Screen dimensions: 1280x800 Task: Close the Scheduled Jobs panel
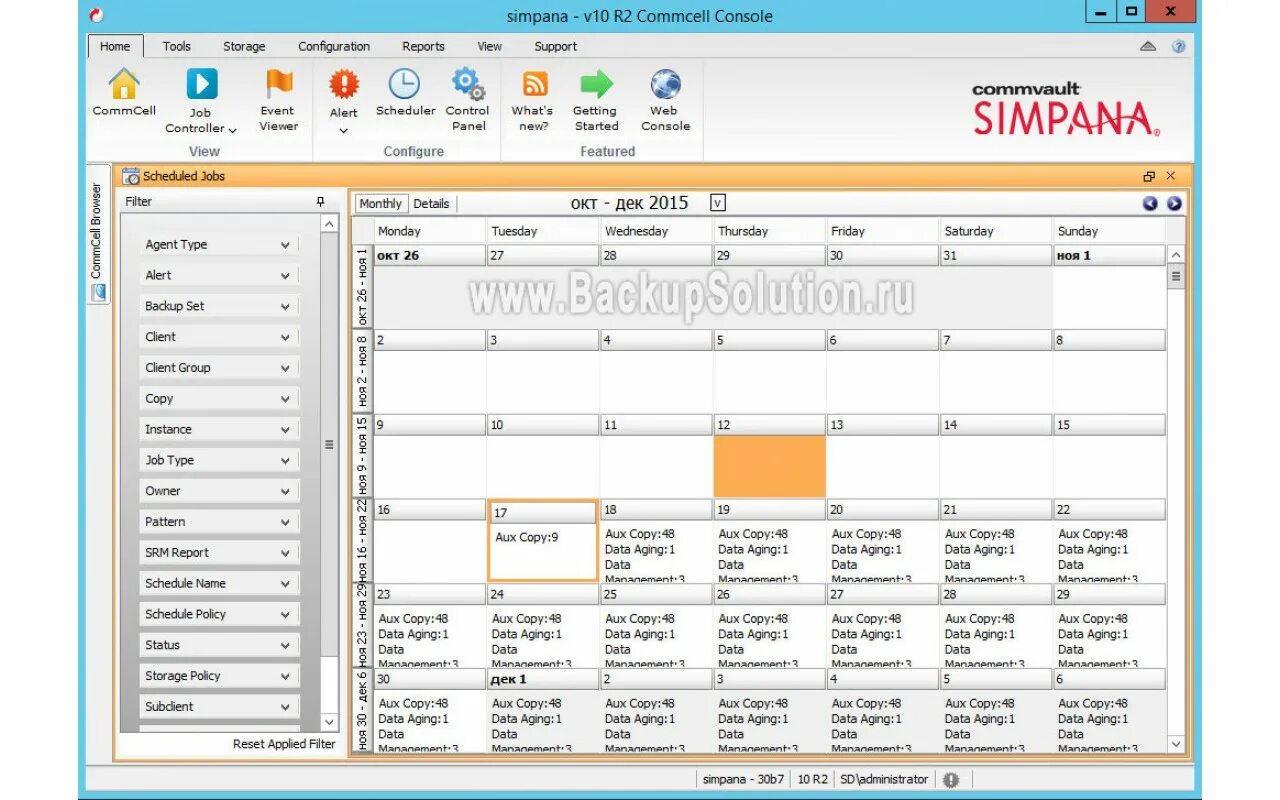(x=1171, y=176)
